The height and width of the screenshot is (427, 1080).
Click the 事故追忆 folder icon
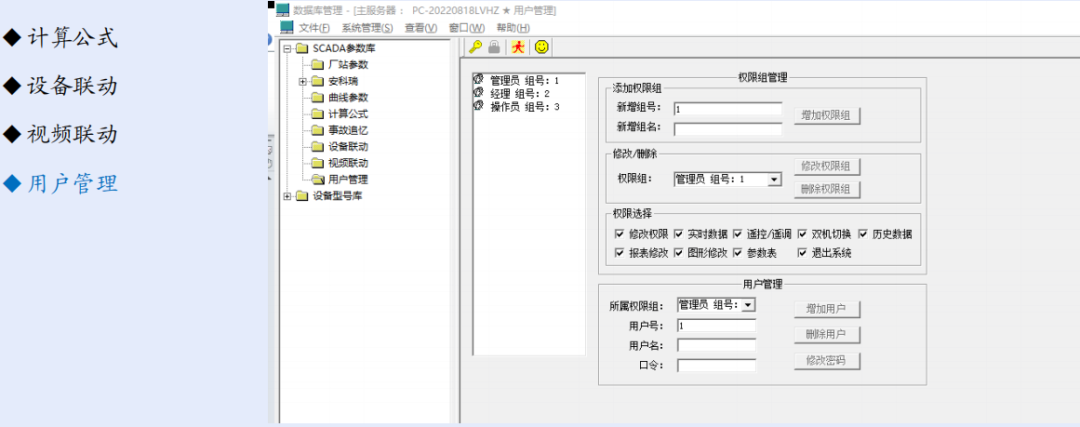point(318,130)
